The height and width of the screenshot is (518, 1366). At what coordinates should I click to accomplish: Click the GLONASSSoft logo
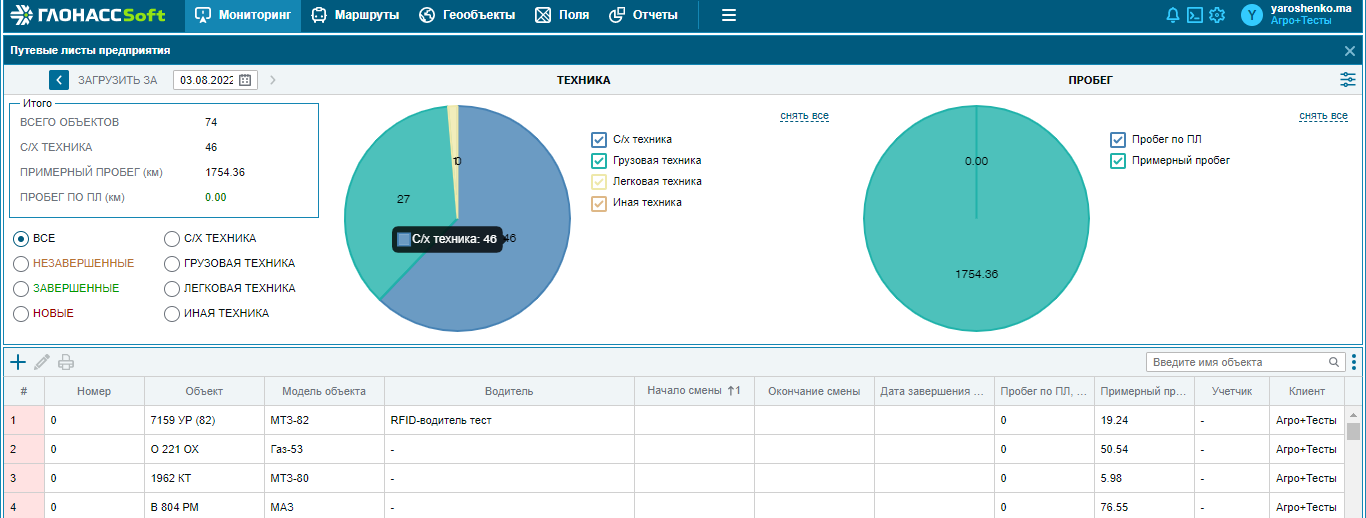[88, 15]
